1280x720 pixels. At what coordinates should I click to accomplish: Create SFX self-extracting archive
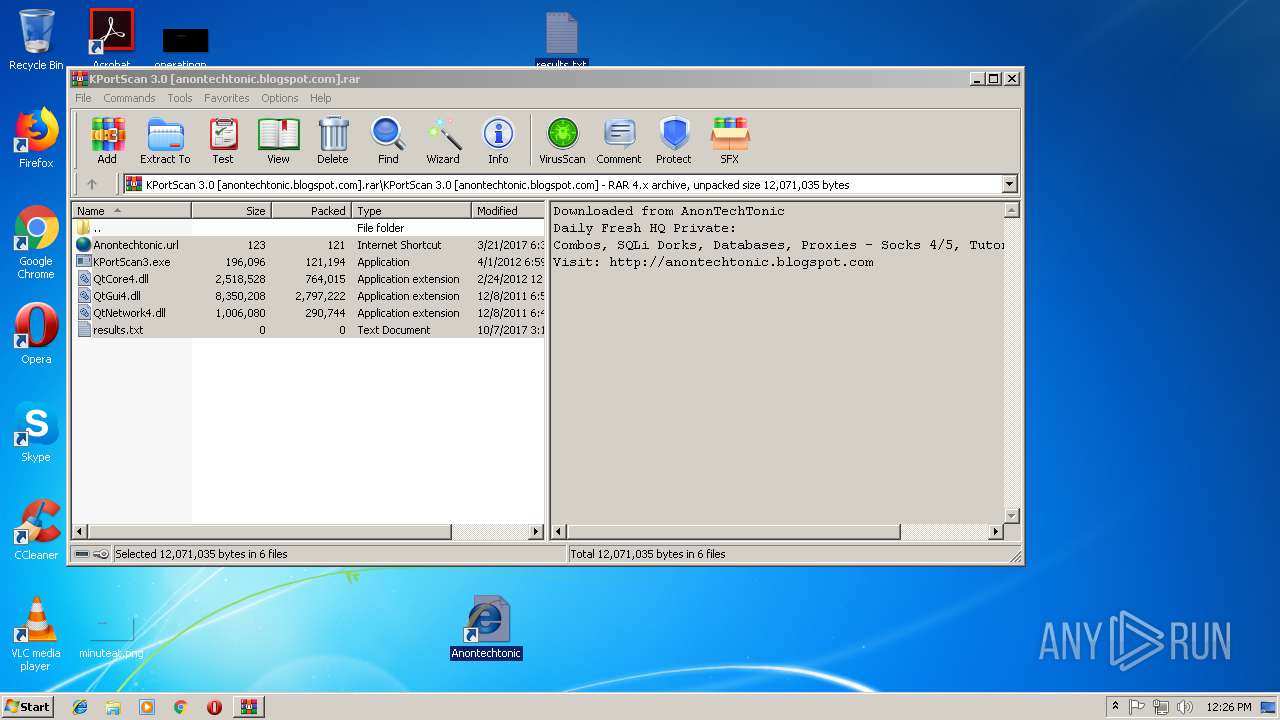[x=730, y=140]
